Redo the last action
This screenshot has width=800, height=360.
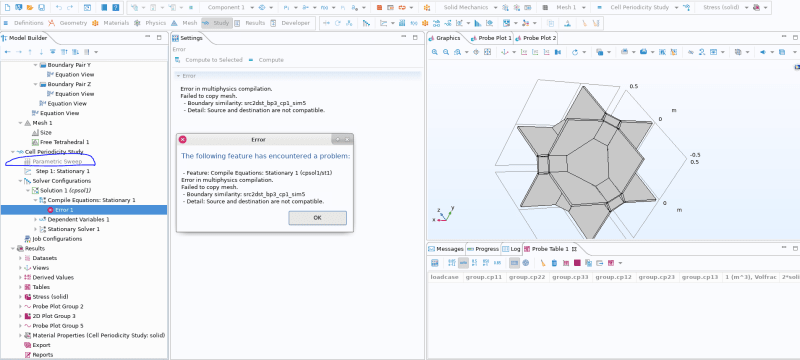tap(70, 8)
